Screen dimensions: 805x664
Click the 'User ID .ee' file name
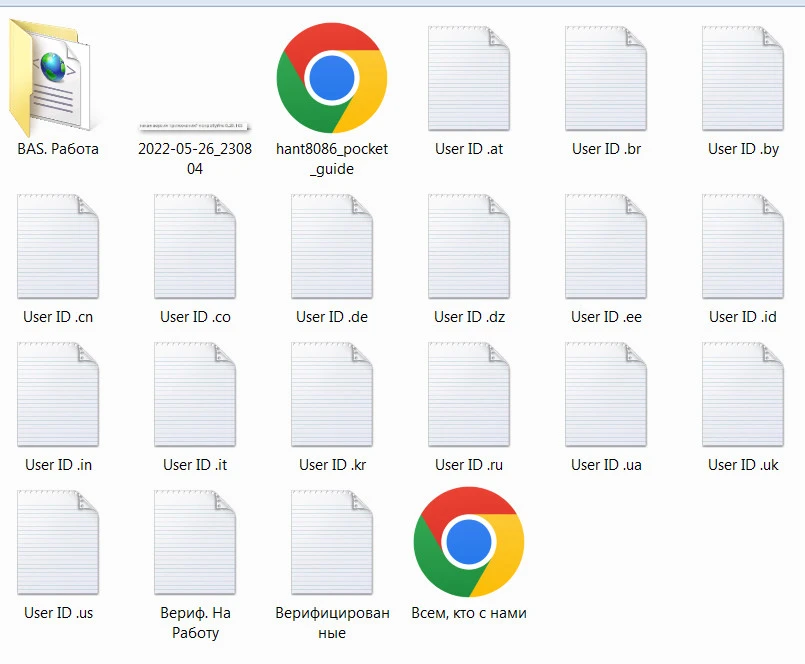[606, 317]
